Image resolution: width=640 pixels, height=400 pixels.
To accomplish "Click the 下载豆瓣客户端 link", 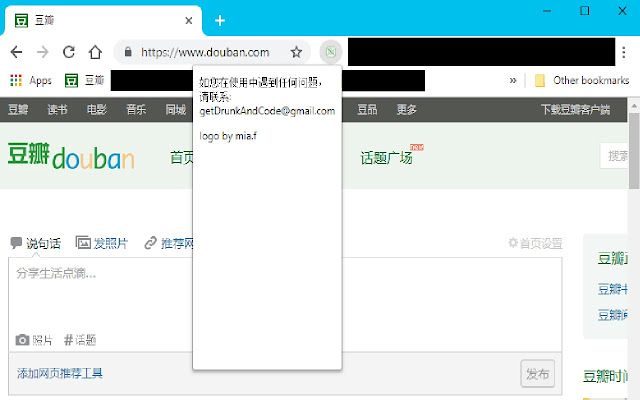I will pyautogui.click(x=576, y=109).
